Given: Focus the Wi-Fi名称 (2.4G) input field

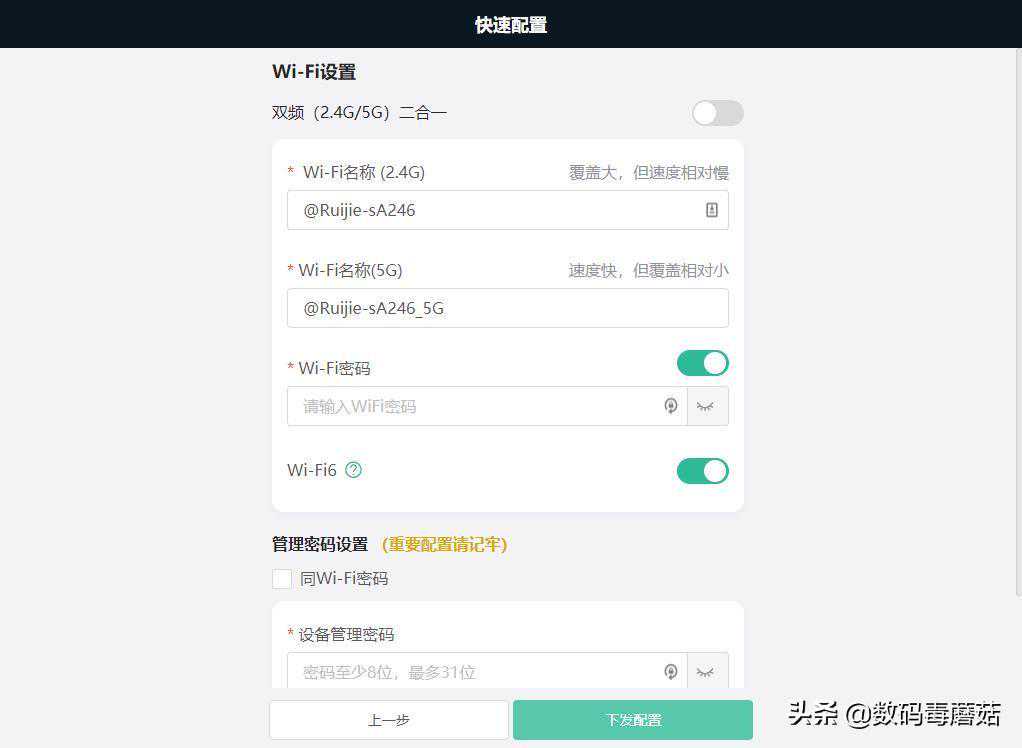Looking at the screenshot, I should point(508,210).
